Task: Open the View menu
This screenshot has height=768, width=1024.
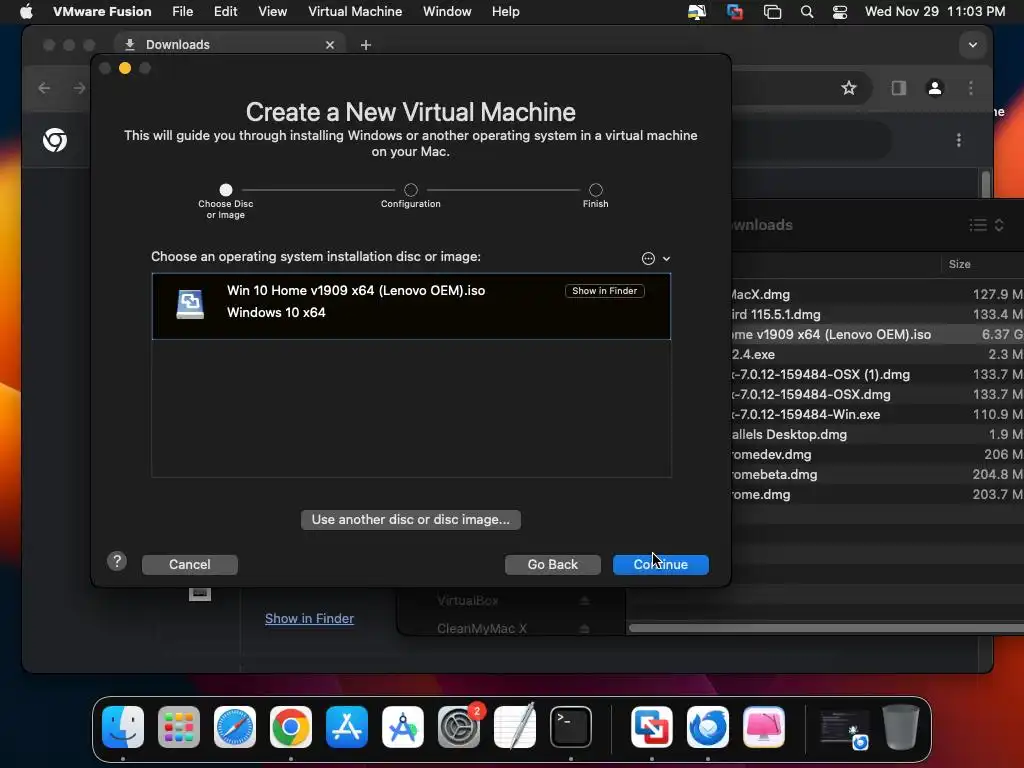Action: [272, 12]
